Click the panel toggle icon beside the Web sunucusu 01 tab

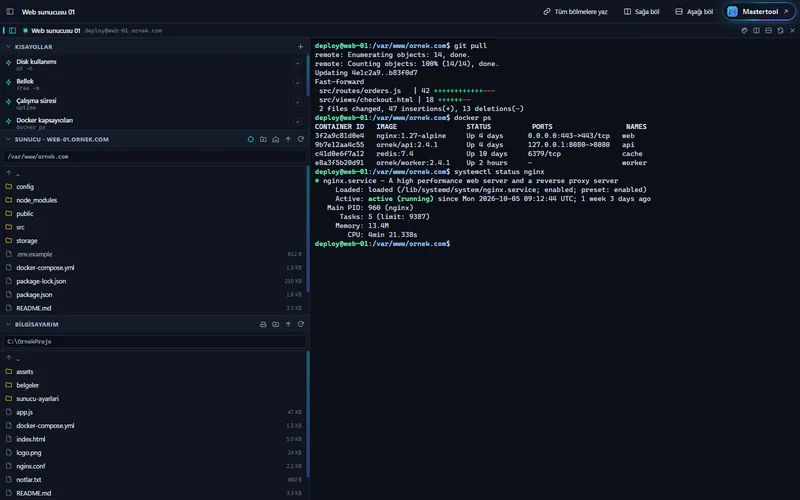click(13, 31)
